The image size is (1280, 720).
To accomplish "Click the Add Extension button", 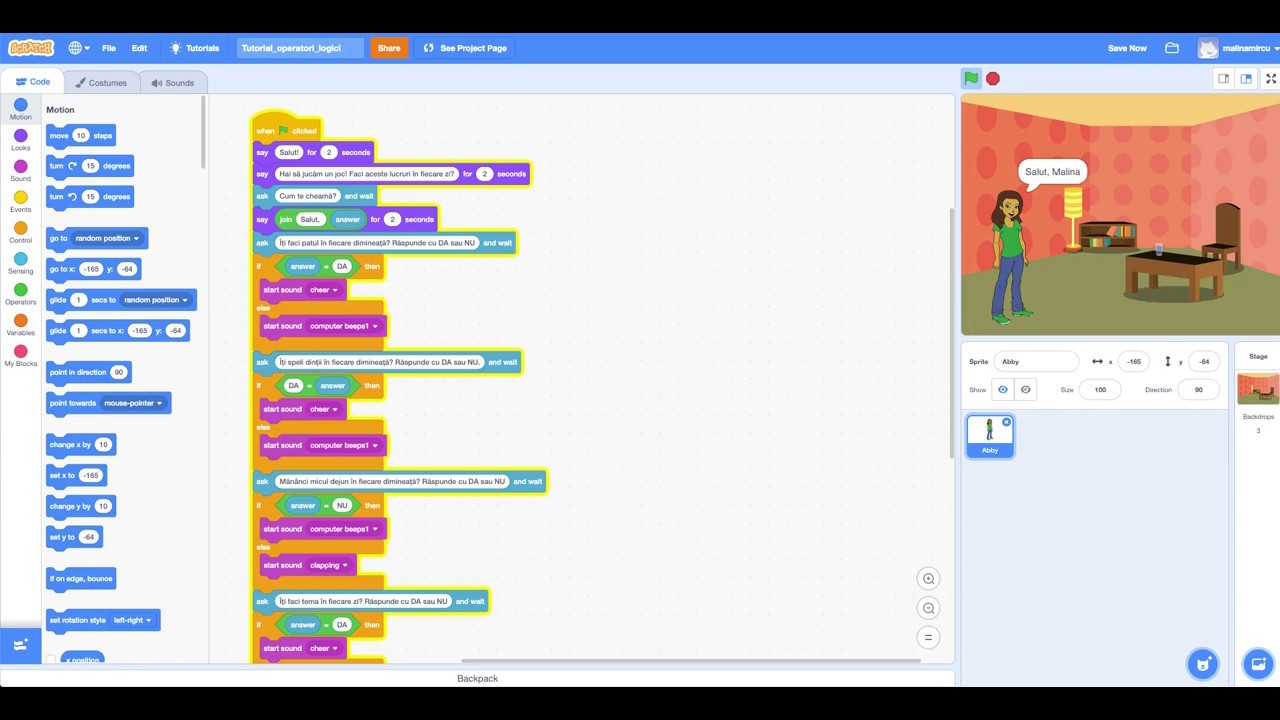I will [20, 645].
